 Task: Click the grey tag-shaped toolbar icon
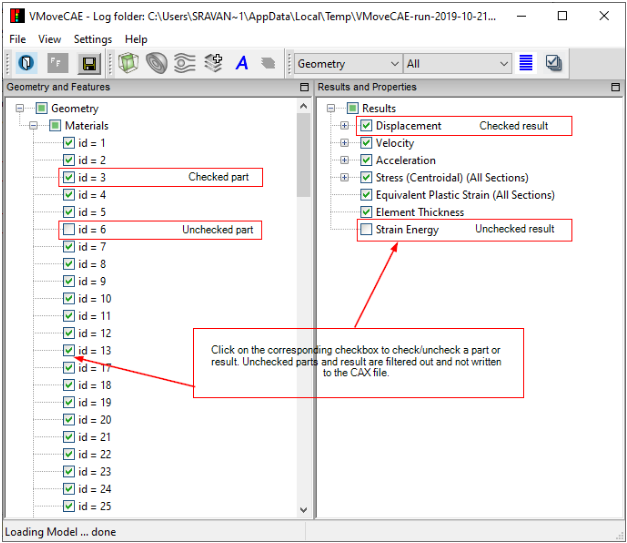tap(268, 63)
